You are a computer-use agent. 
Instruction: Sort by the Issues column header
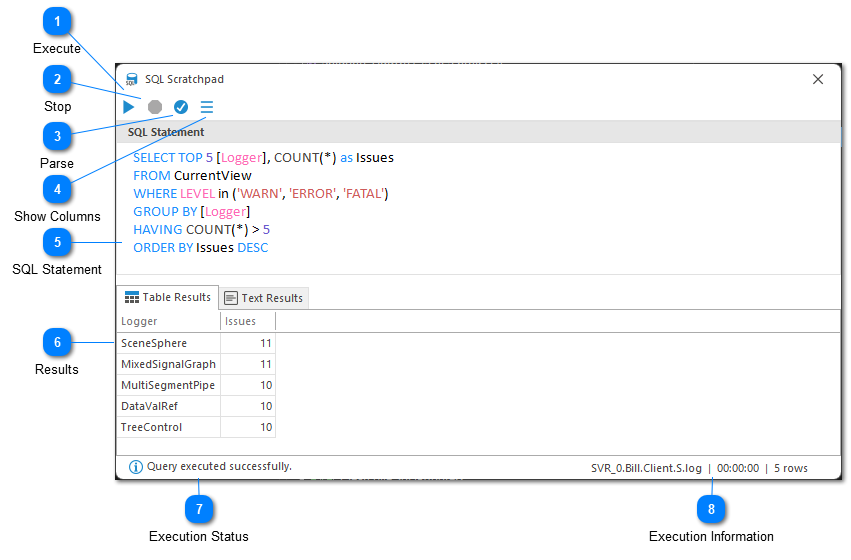click(248, 322)
